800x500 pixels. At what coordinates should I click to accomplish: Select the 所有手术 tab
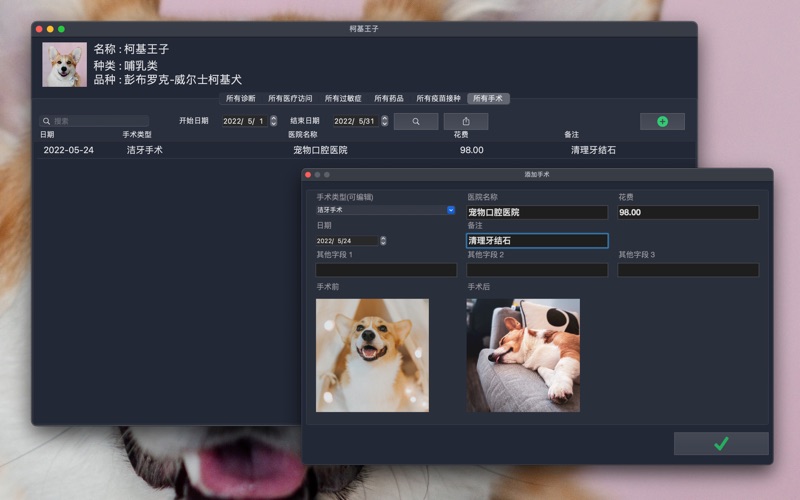click(x=488, y=98)
